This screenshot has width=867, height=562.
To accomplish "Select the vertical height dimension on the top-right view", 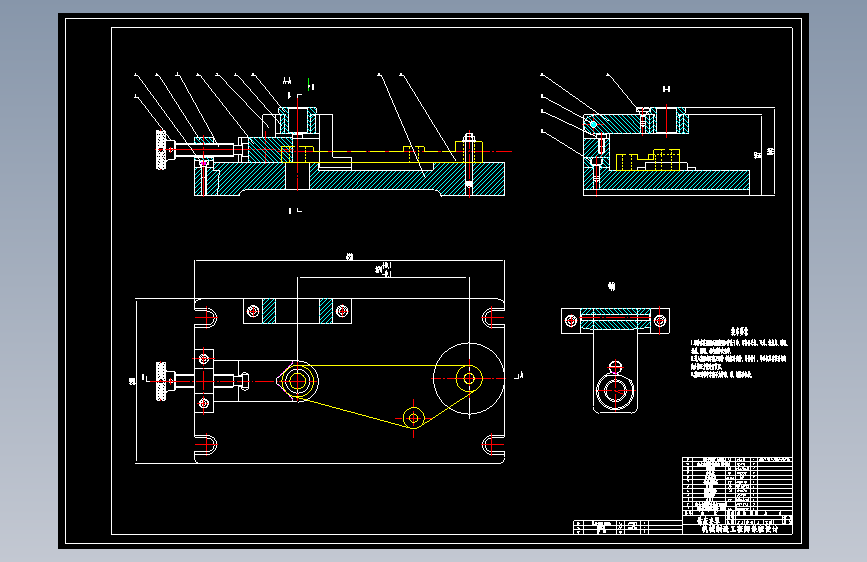I will (x=769, y=152).
